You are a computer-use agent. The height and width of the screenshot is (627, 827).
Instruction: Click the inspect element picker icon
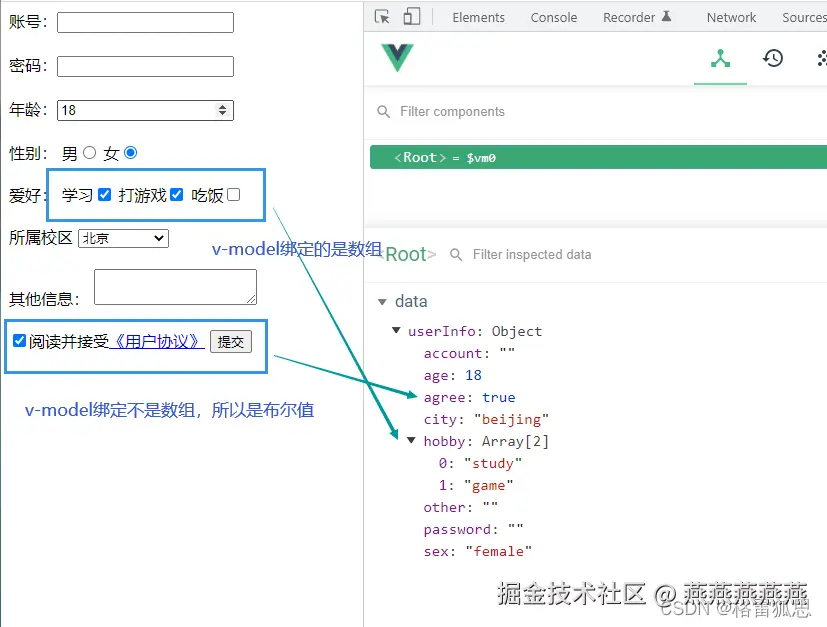[382, 17]
